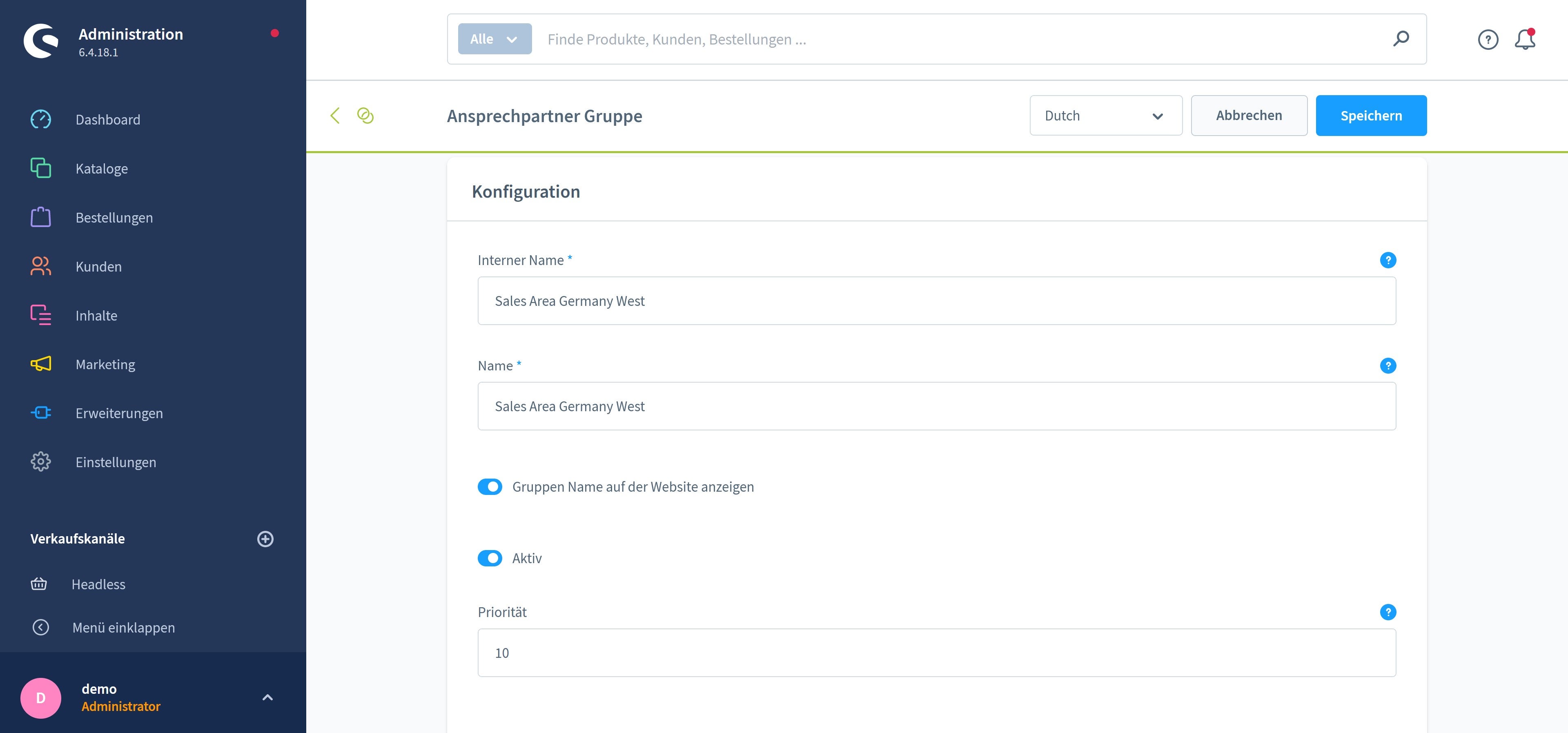This screenshot has width=1568, height=733.
Task: Click the Marketing megaphone icon
Action: pyautogui.click(x=41, y=364)
